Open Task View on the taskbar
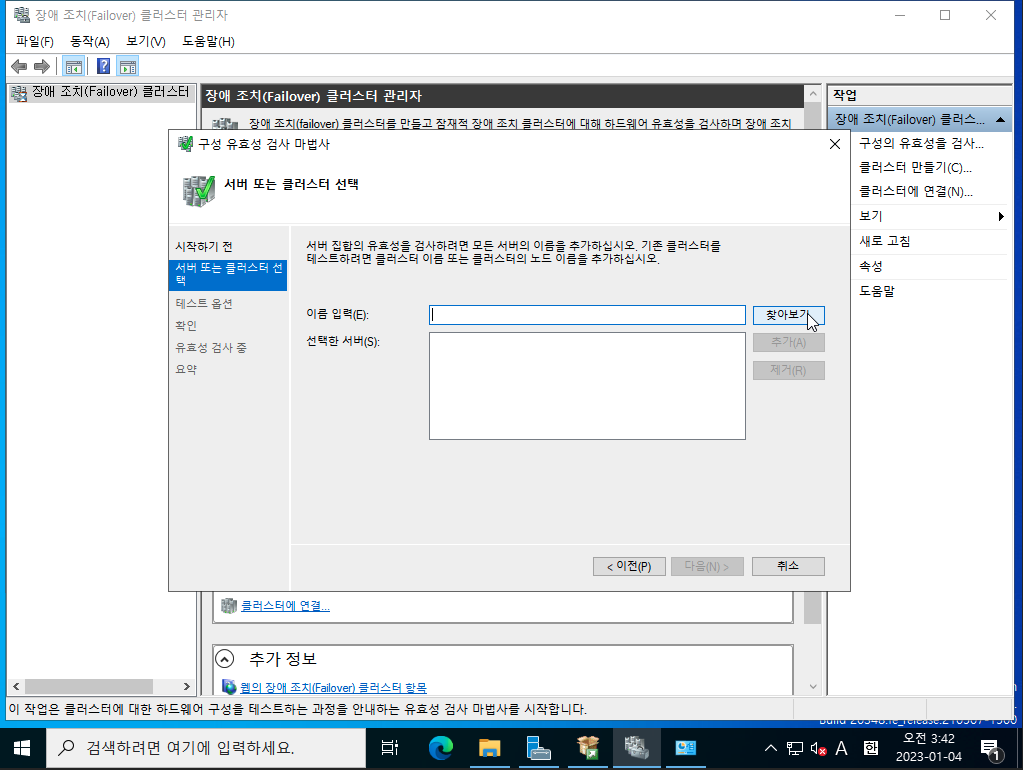Image resolution: width=1023 pixels, height=770 pixels. [389, 748]
